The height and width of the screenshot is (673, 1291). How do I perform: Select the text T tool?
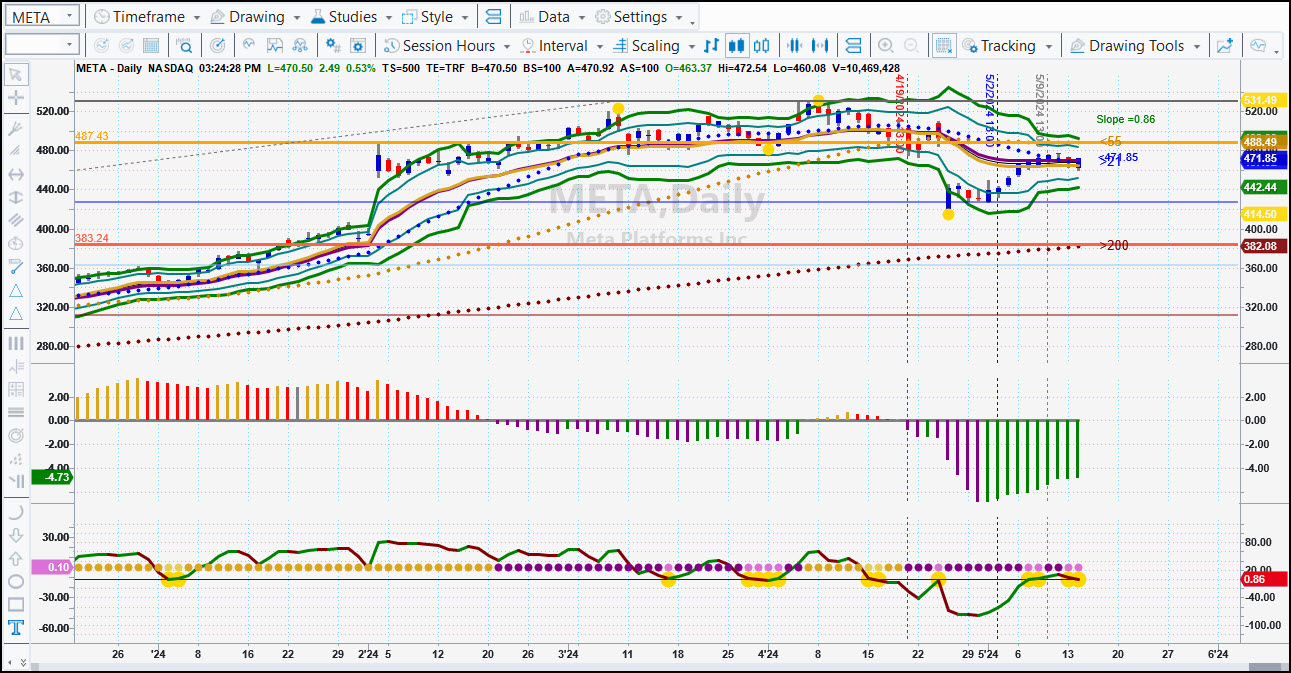(15, 628)
